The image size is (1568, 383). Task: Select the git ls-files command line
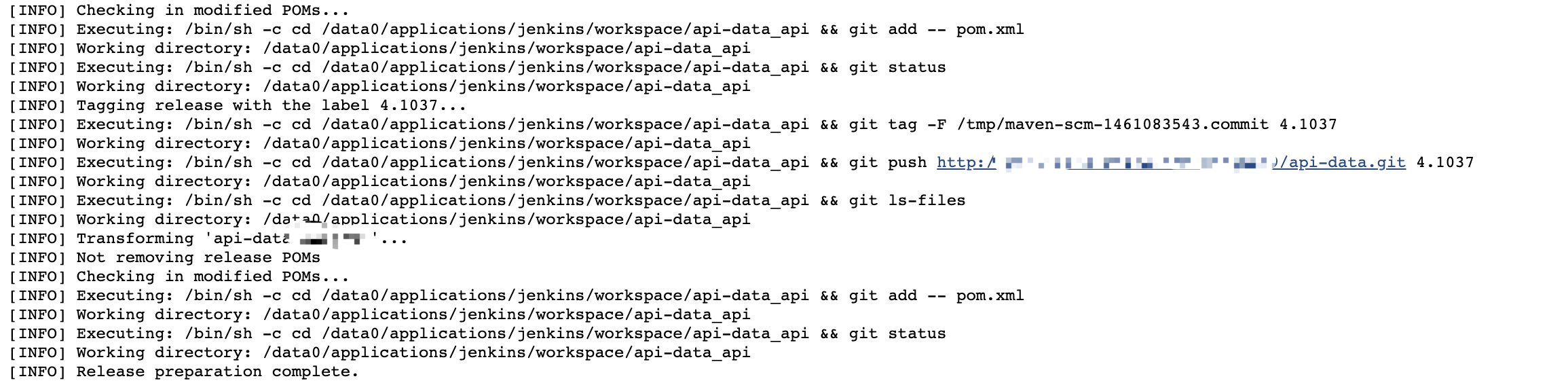click(520, 201)
